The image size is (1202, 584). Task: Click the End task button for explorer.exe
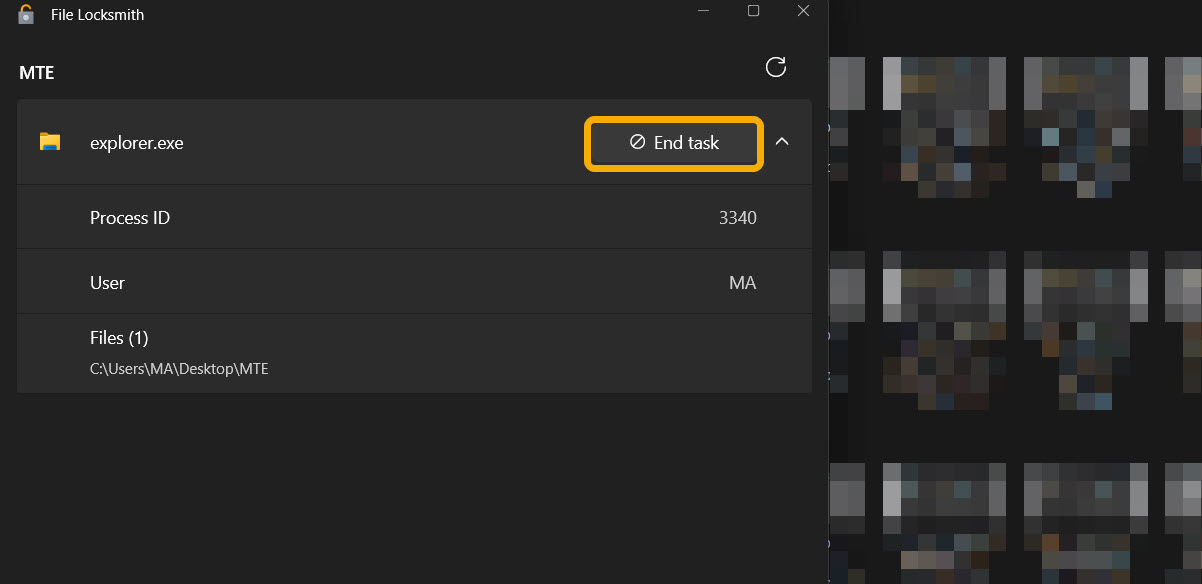(x=673, y=142)
